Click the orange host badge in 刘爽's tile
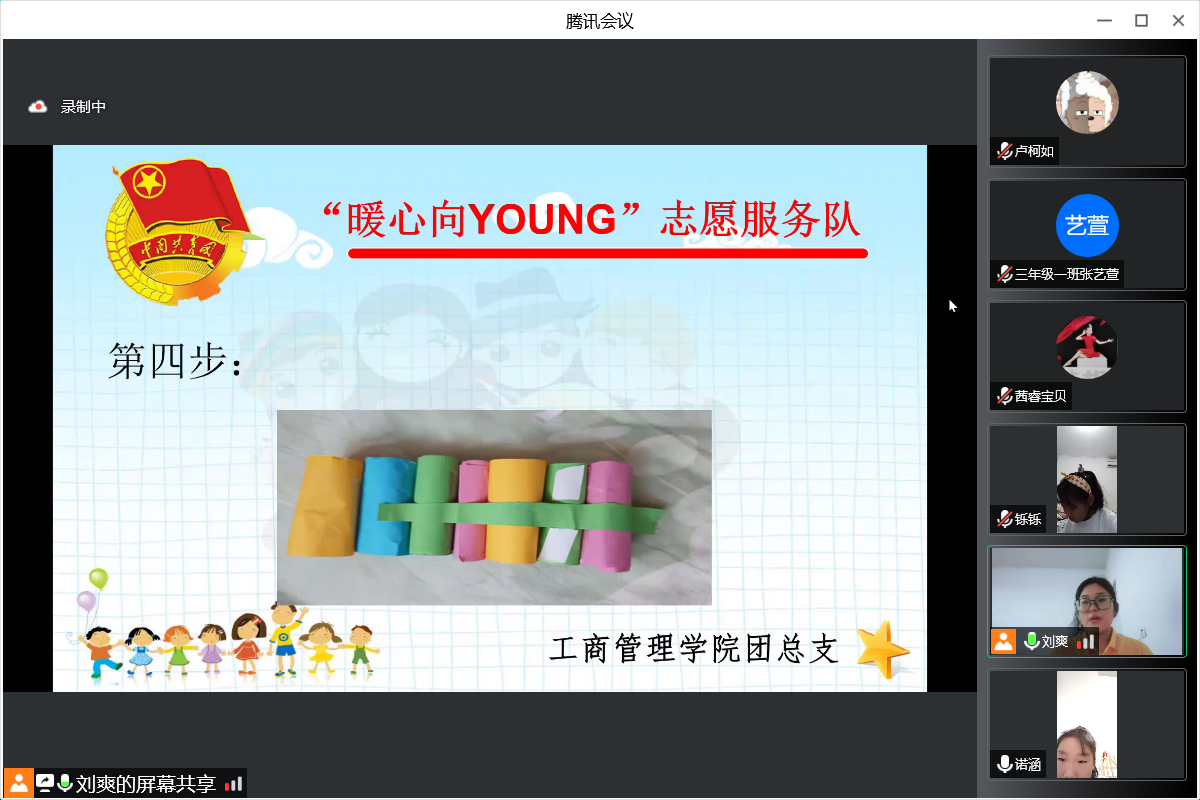This screenshot has height=800, width=1200. [1003, 641]
